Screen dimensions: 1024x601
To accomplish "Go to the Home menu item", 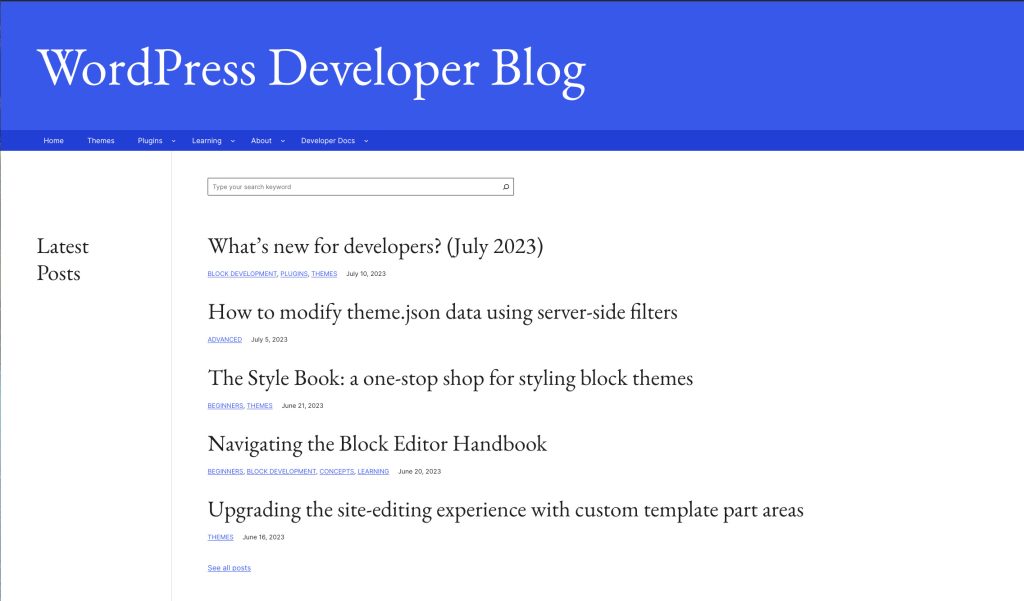I will coord(54,140).
